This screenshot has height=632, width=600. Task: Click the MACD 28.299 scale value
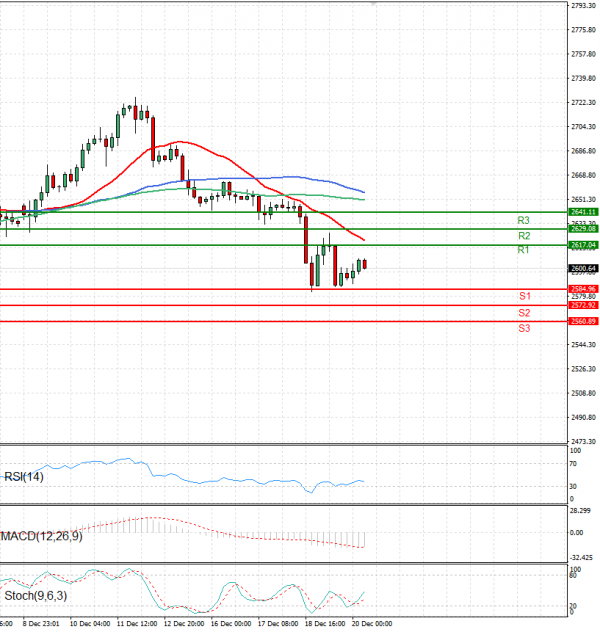(580, 511)
